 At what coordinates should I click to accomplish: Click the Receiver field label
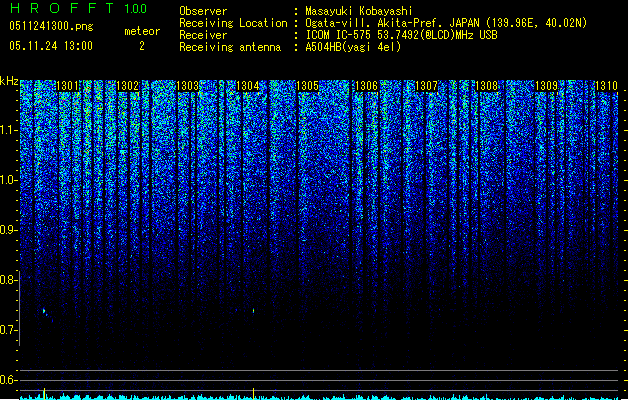[203, 35]
